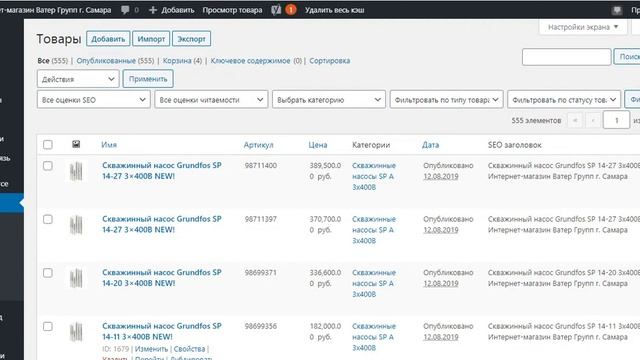The width and height of the screenshot is (640, 360).
Task: Check the box for product 98699371
Action: (x=48, y=273)
